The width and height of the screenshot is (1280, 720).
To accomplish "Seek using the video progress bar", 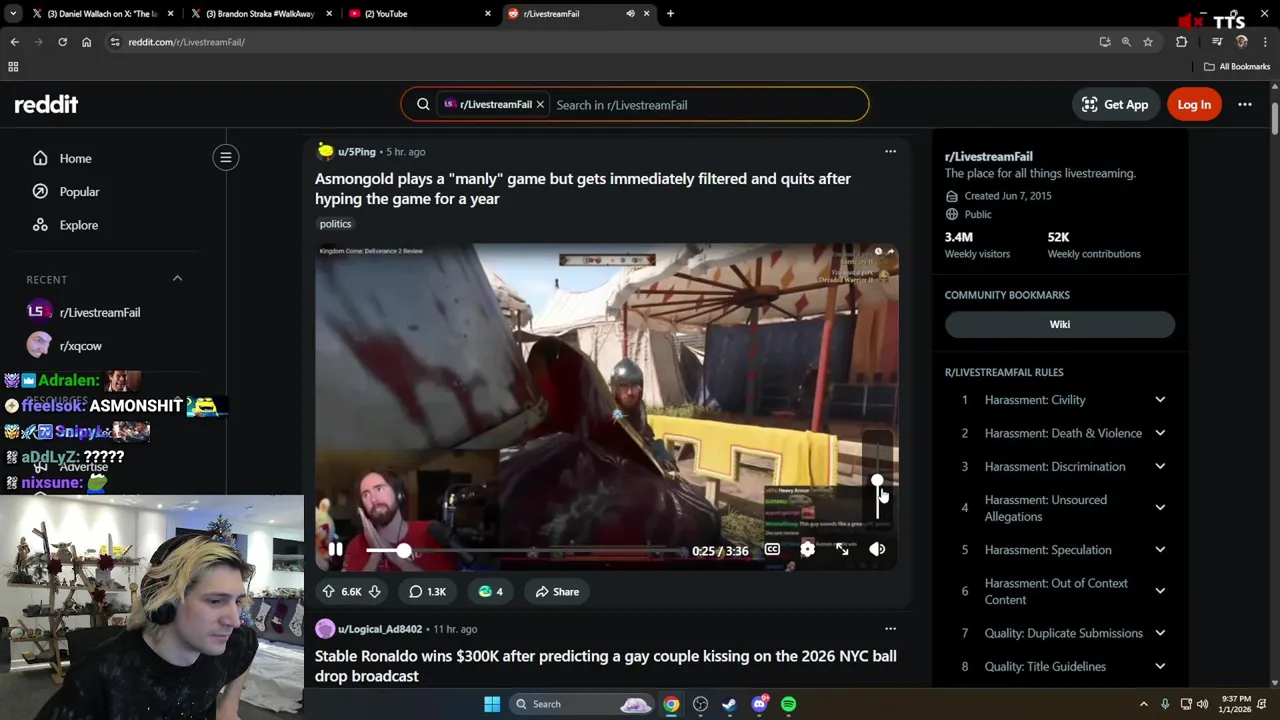I will click(x=525, y=551).
